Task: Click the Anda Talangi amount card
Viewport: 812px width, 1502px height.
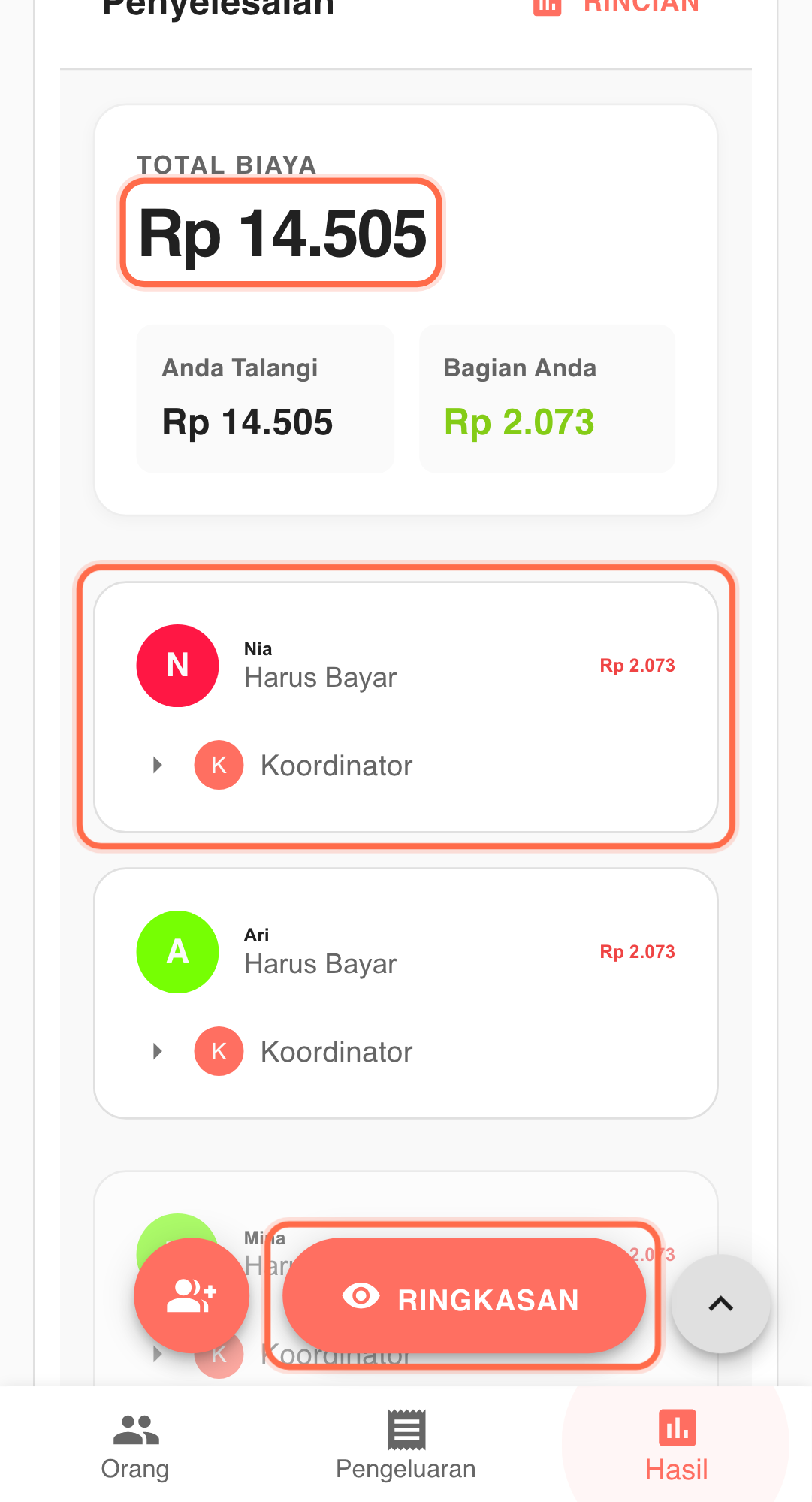Action: click(x=265, y=399)
